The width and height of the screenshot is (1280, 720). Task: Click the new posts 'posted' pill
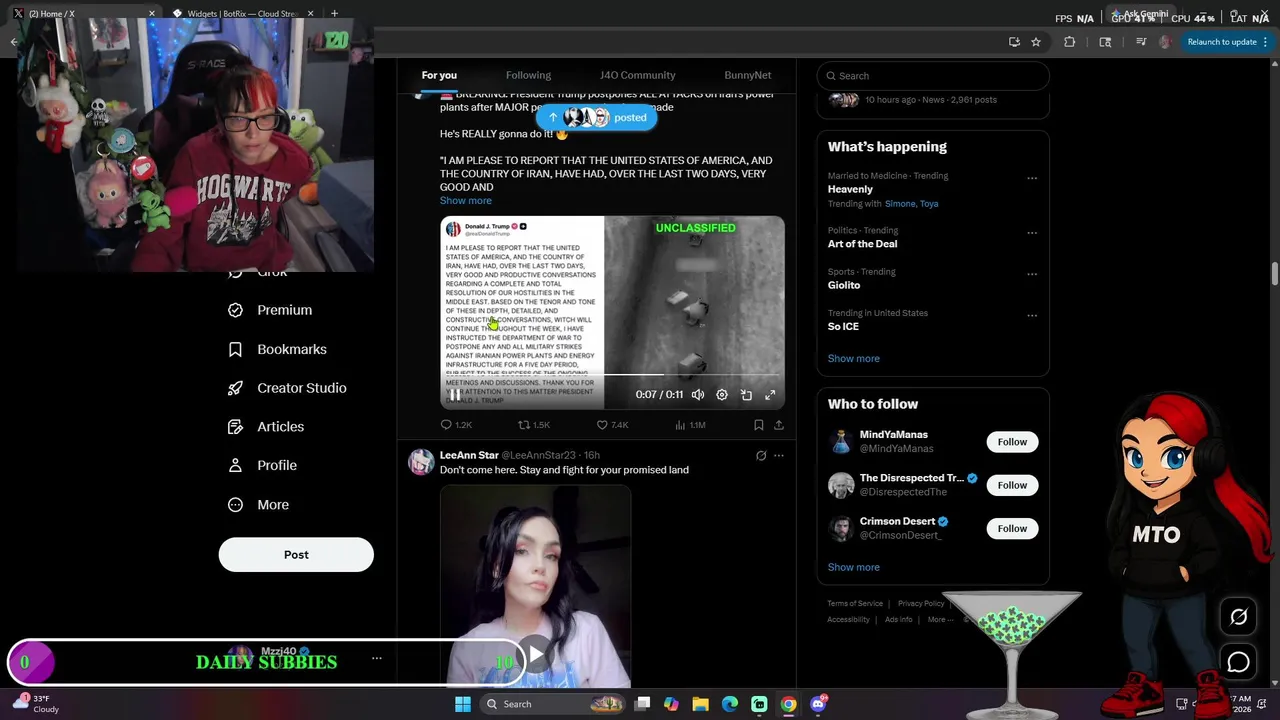[597, 117]
